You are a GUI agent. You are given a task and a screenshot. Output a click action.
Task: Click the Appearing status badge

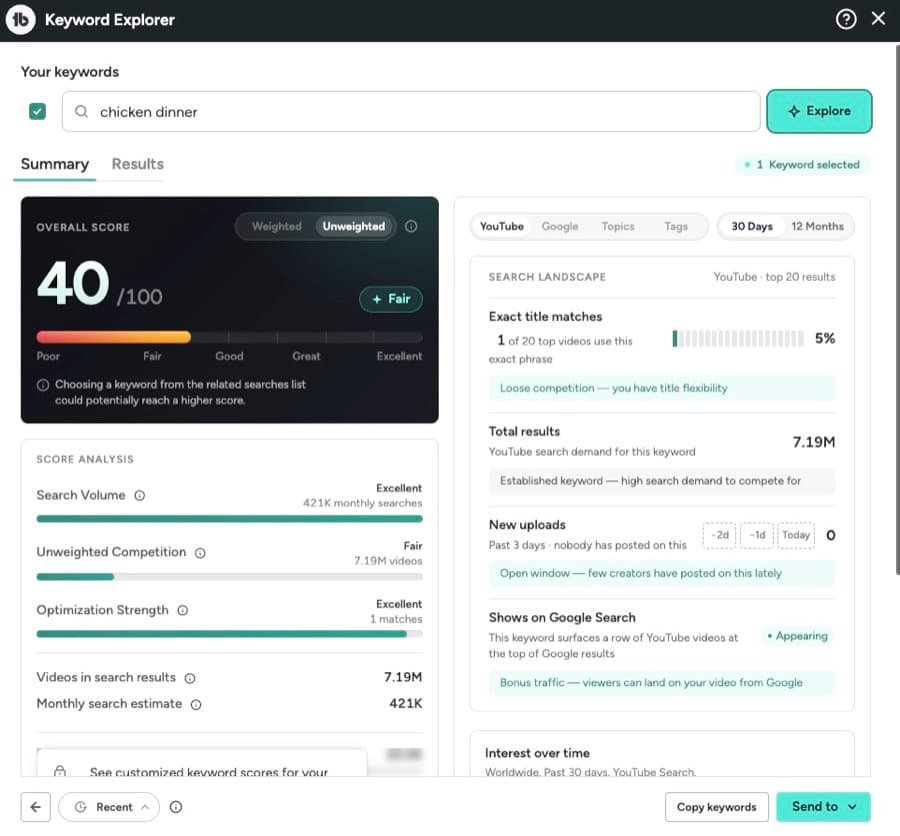[x=798, y=636]
